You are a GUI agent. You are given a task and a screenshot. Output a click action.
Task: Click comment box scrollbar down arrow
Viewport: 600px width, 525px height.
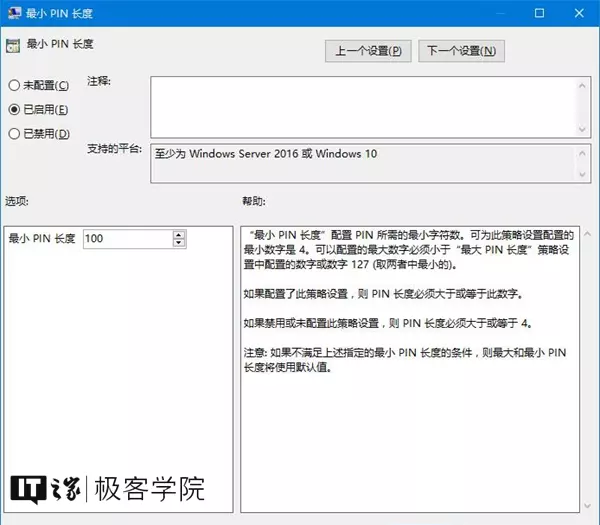point(582,129)
